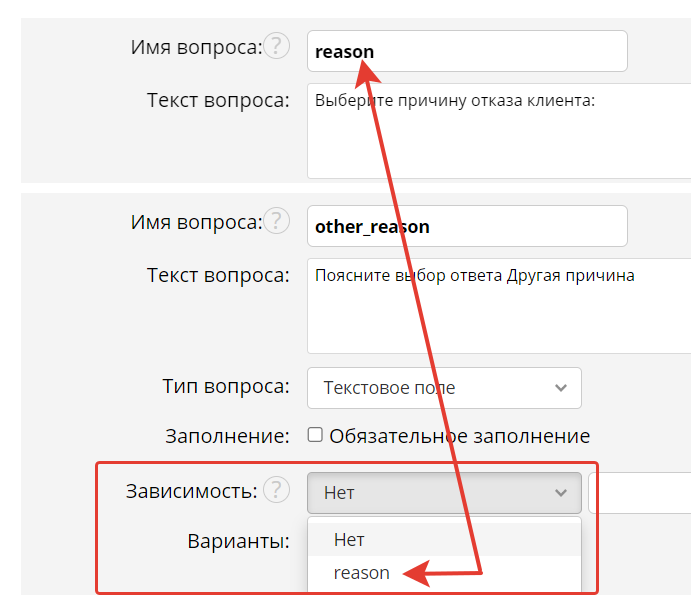Click the Тип вопроса label
Viewport: 691px width, 595px height.
click(x=225, y=387)
